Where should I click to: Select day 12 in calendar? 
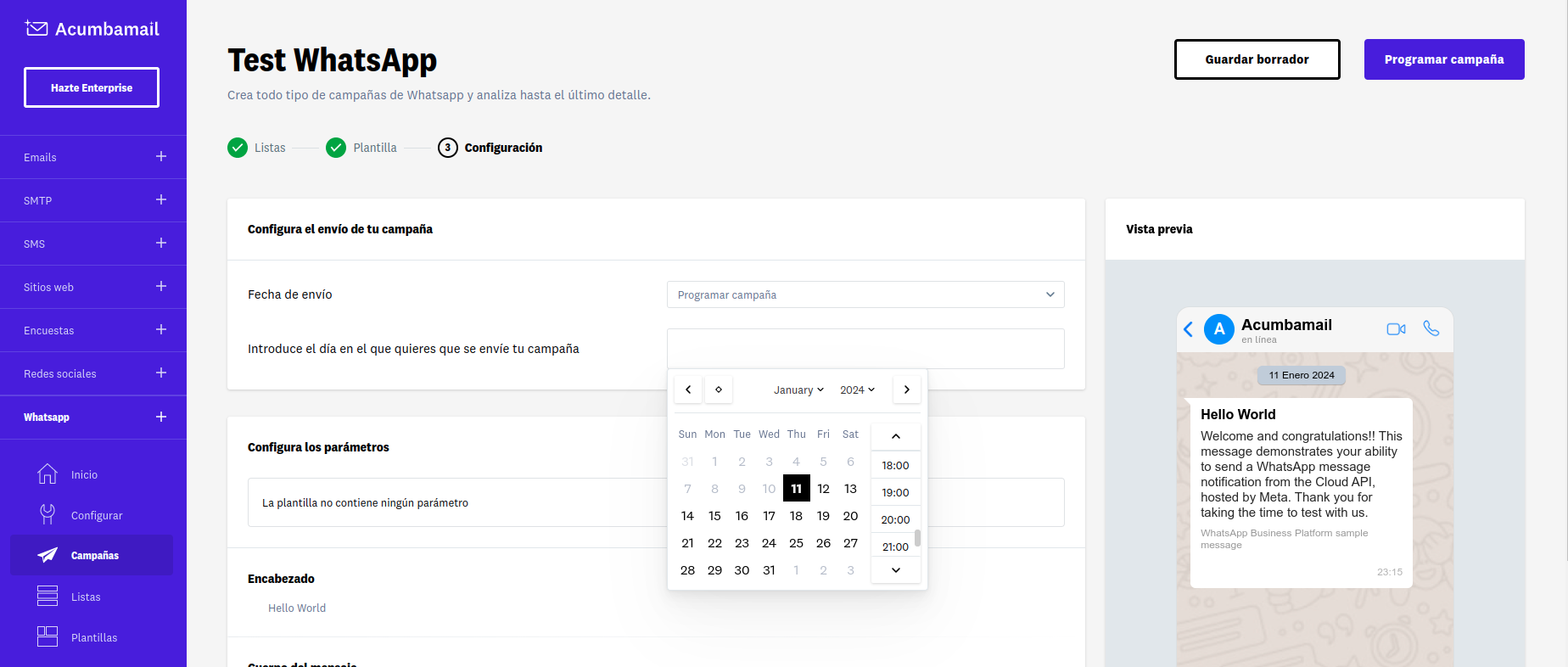824,488
